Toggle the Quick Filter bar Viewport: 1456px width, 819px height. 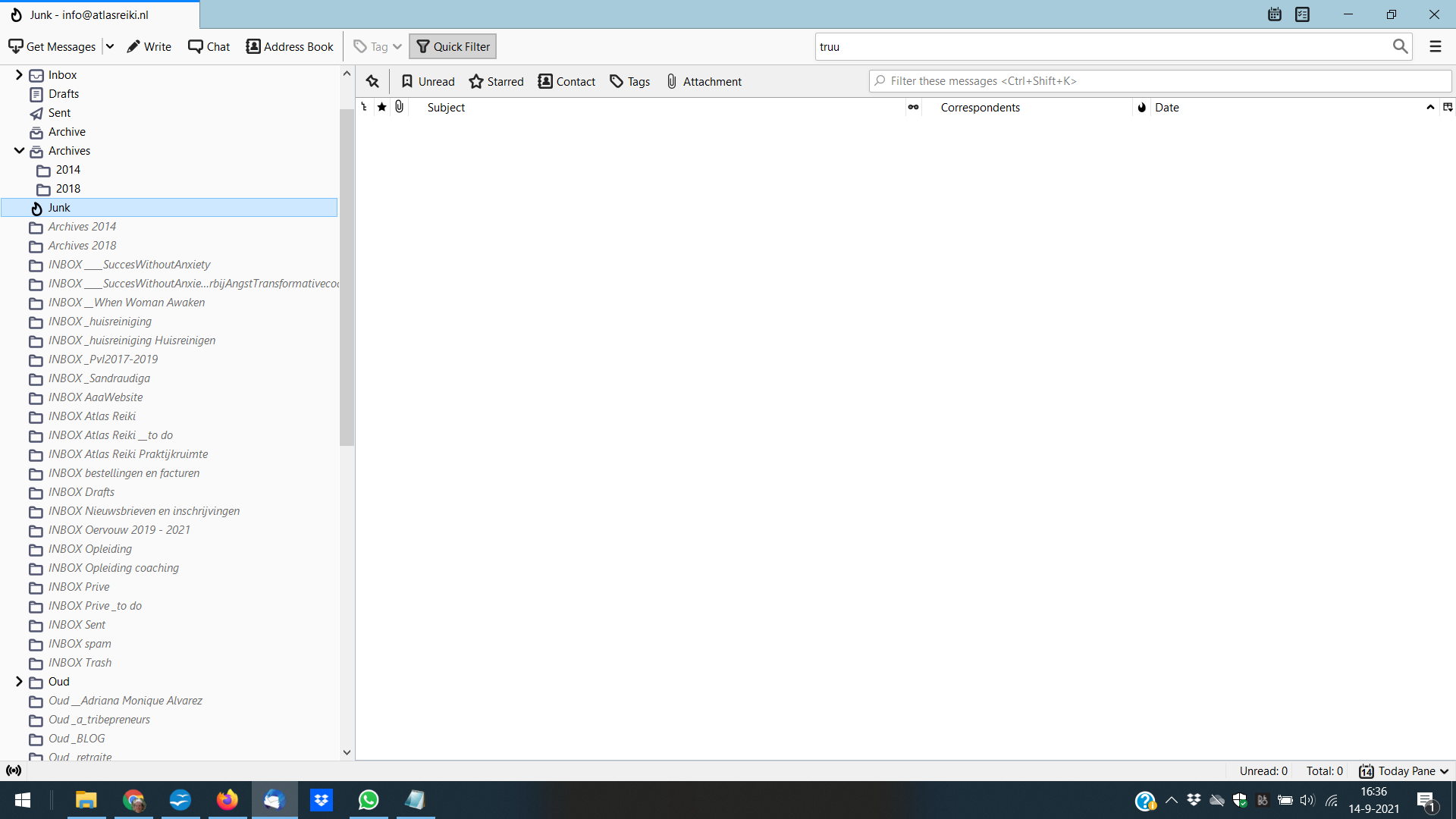tap(453, 46)
